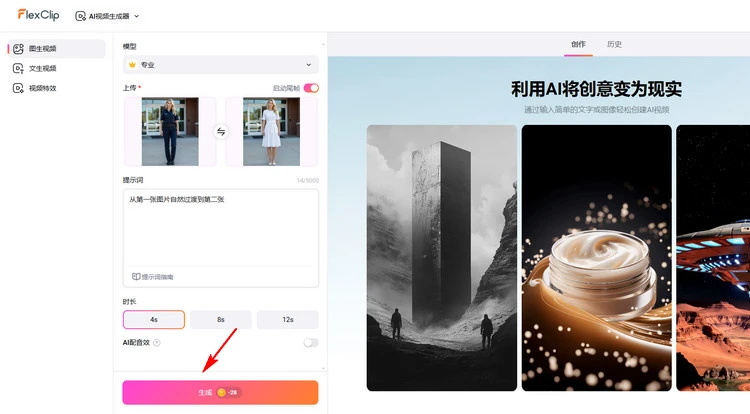
Task: Click the 生成 generate button
Action: coord(221,392)
